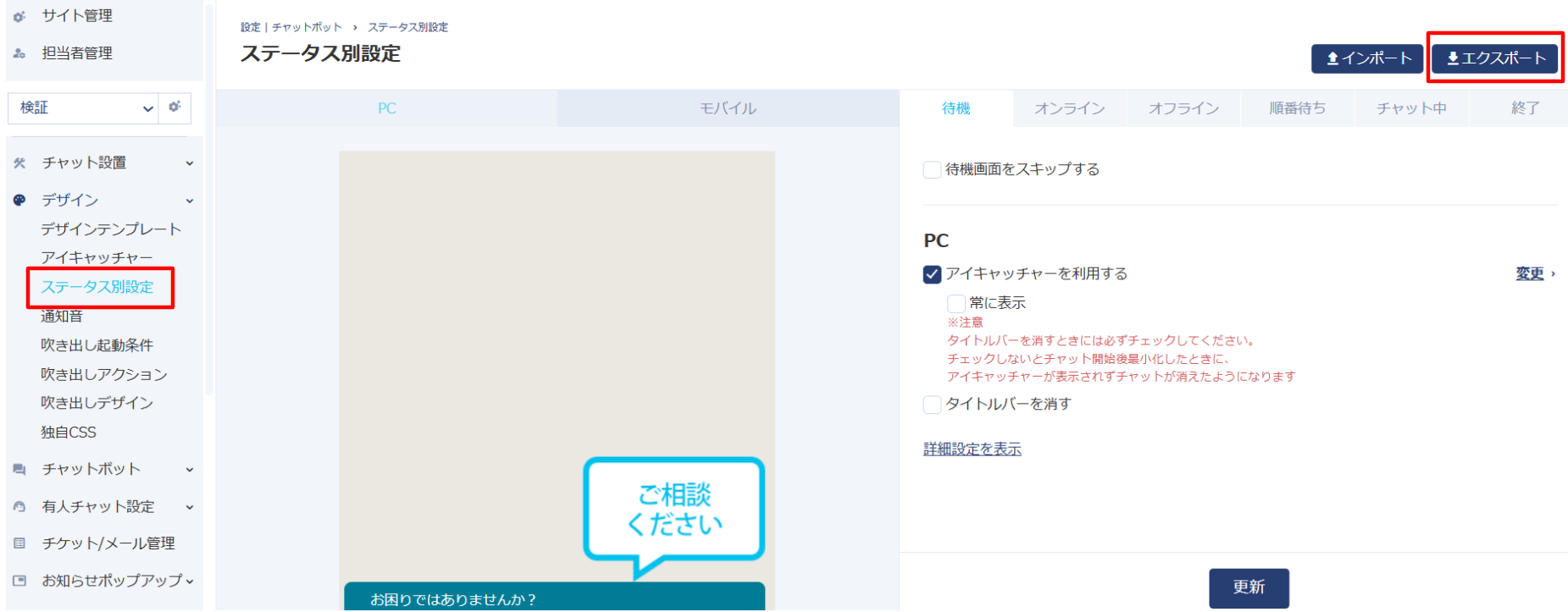1568x612 pixels.
Task: Expand the お知らせポップアップ chevron
Action: (x=190, y=581)
